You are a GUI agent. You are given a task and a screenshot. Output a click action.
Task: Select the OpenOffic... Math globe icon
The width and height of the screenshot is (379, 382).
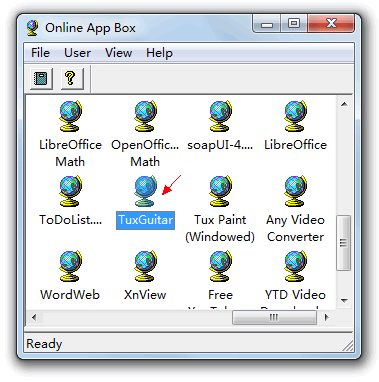[x=145, y=116]
